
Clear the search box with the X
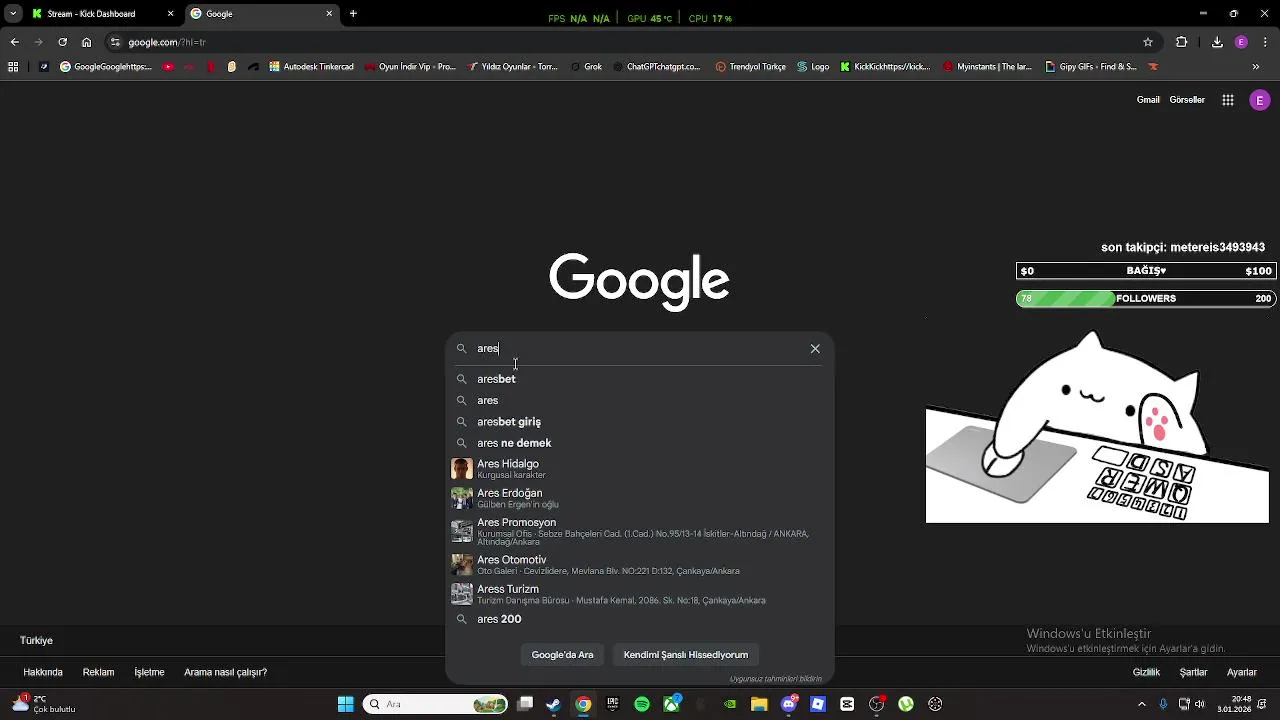pyautogui.click(x=815, y=348)
